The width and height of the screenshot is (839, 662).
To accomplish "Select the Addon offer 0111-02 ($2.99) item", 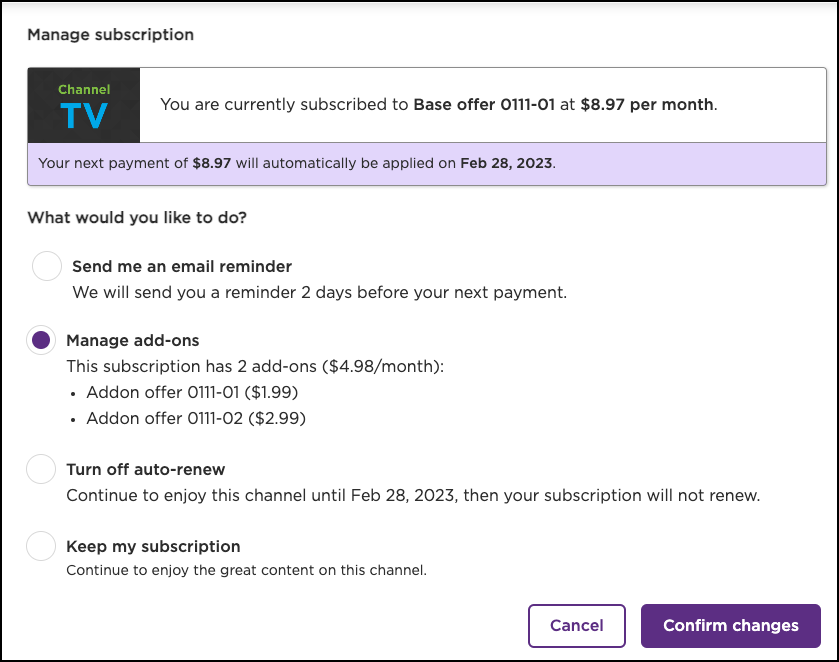I will pos(195,419).
